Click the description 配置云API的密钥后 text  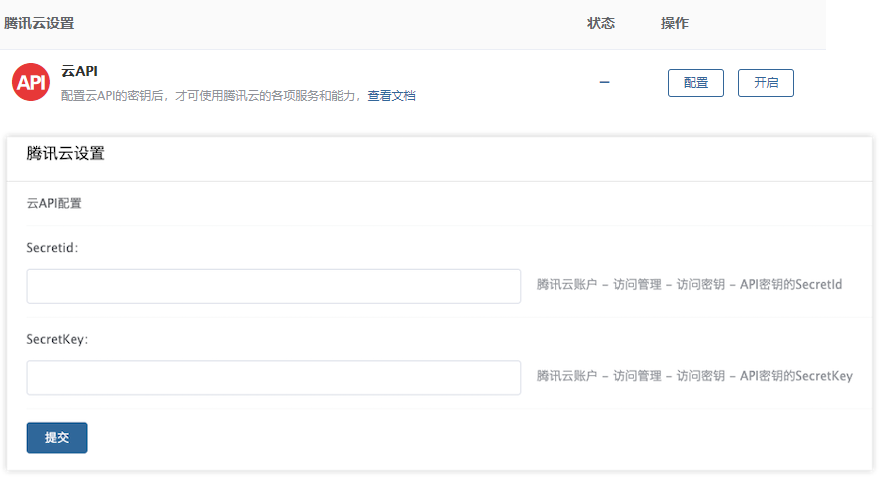tap(211, 96)
